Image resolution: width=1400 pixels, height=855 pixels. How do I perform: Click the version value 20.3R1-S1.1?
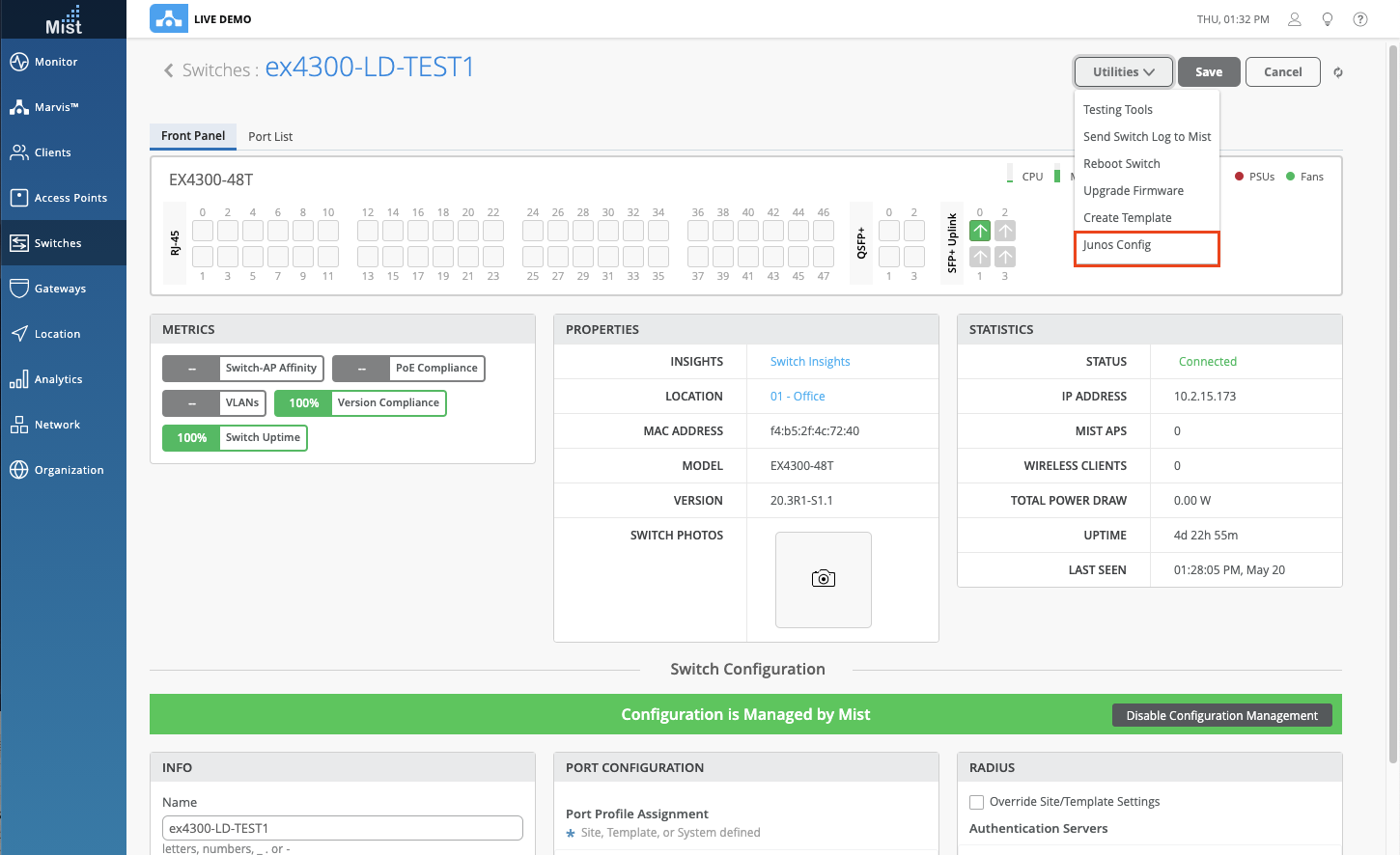tap(801, 501)
